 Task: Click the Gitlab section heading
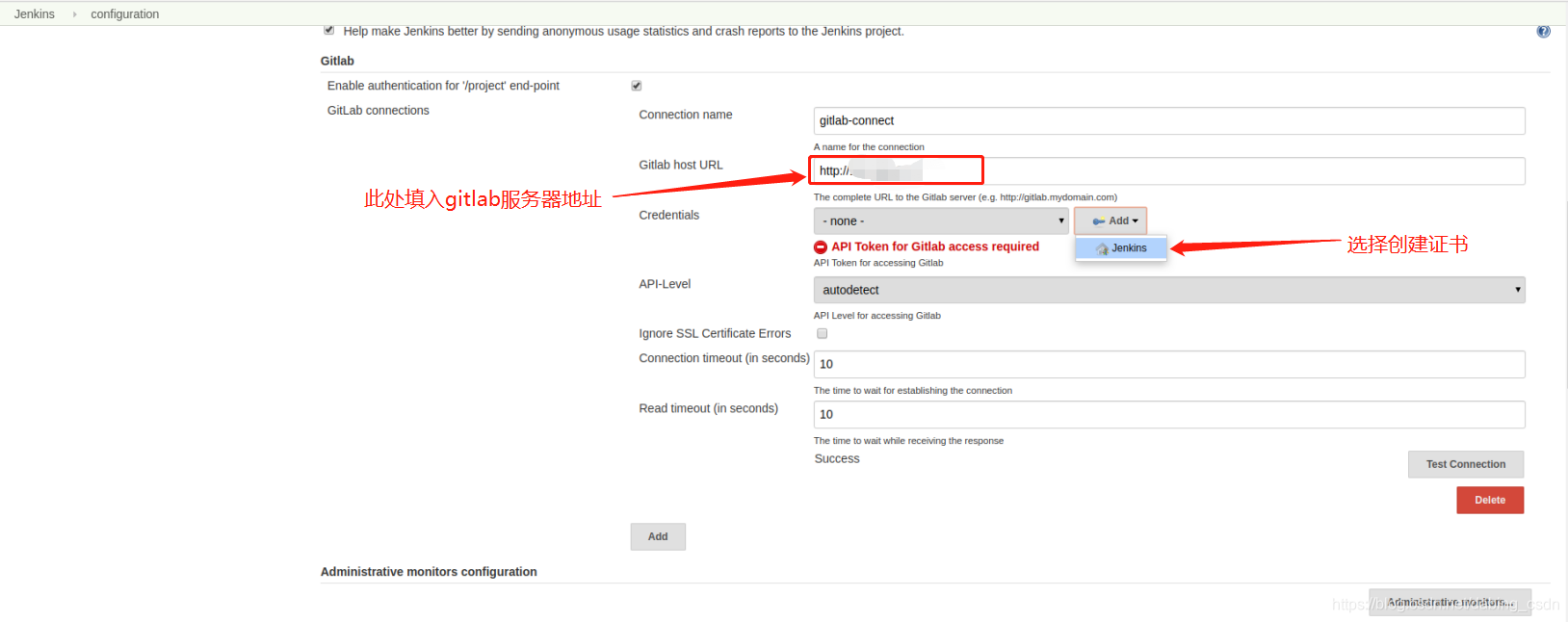tap(337, 61)
